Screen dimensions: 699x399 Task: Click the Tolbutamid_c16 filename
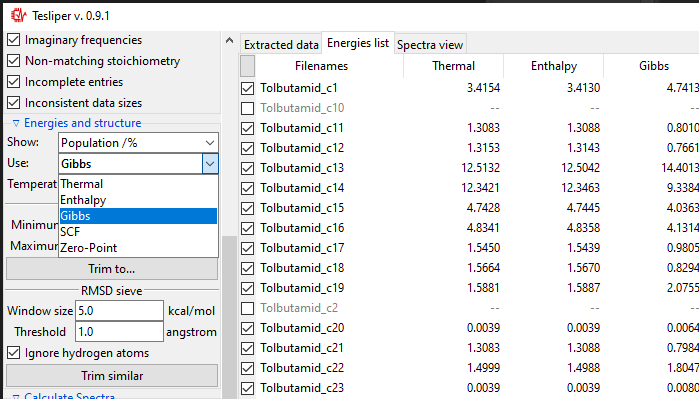(302, 228)
